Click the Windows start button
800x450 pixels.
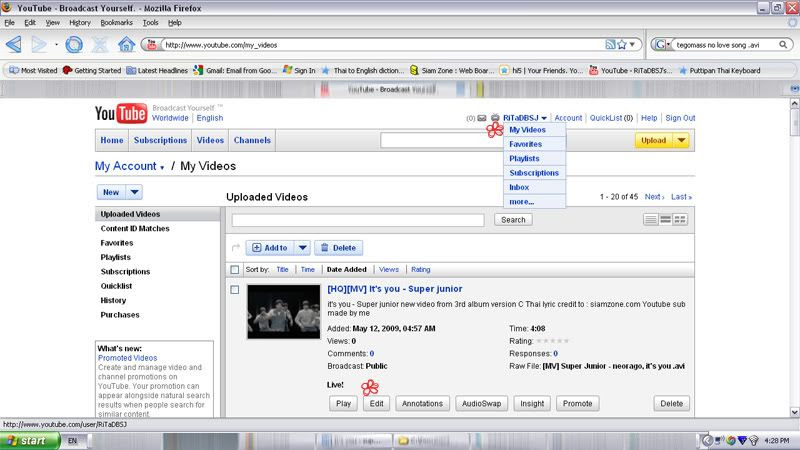(x=30, y=441)
